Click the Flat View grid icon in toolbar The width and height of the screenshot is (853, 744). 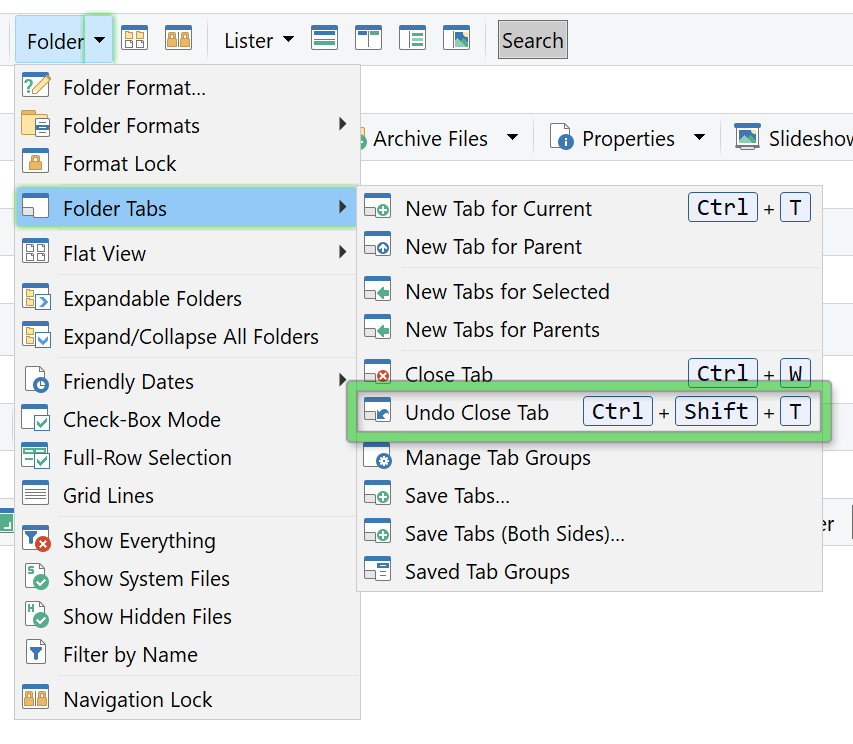pyautogui.click(x=134, y=39)
